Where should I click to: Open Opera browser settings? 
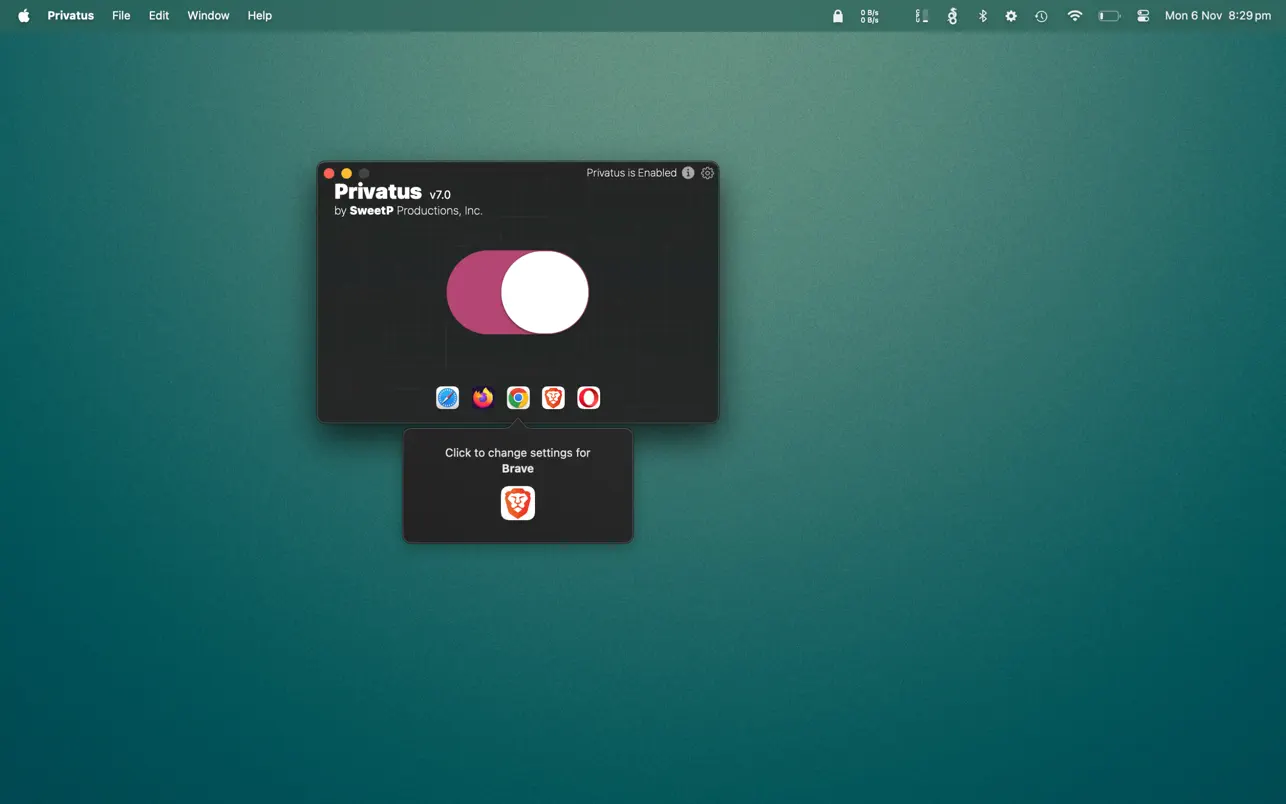(x=588, y=398)
